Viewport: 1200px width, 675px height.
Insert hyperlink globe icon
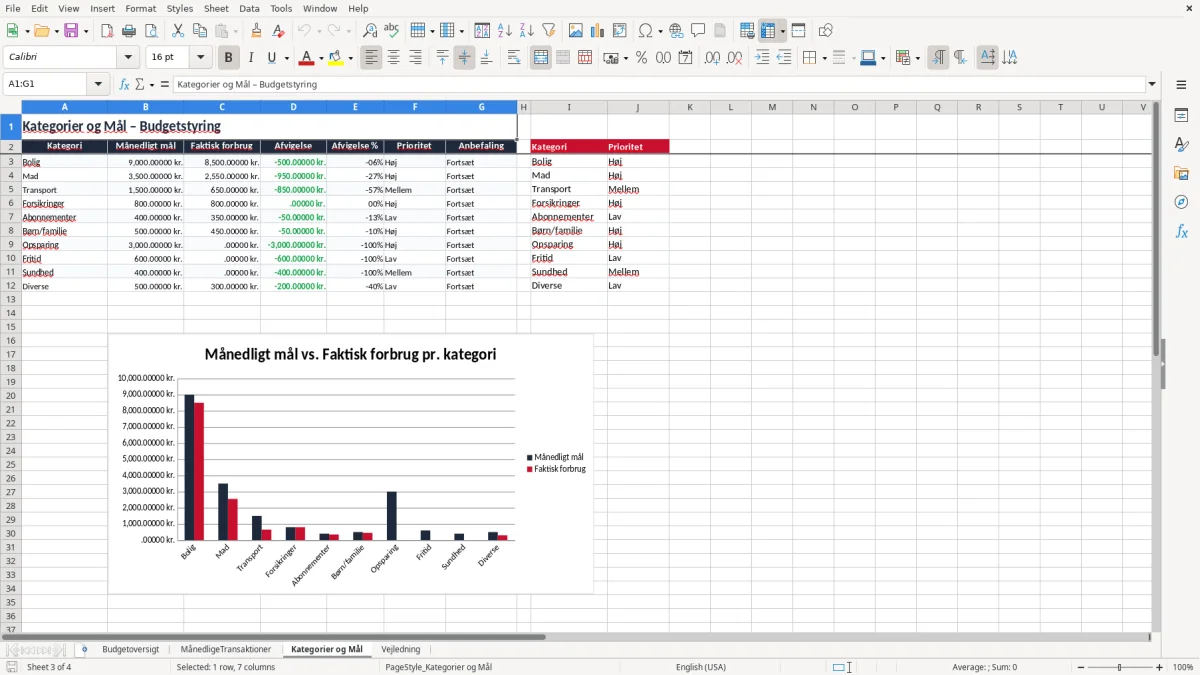pyautogui.click(x=676, y=31)
